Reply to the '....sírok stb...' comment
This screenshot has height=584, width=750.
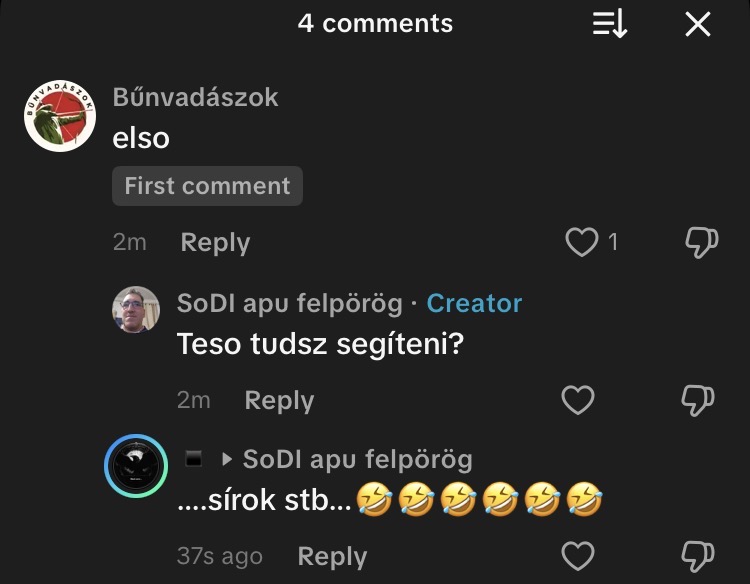pos(332,557)
